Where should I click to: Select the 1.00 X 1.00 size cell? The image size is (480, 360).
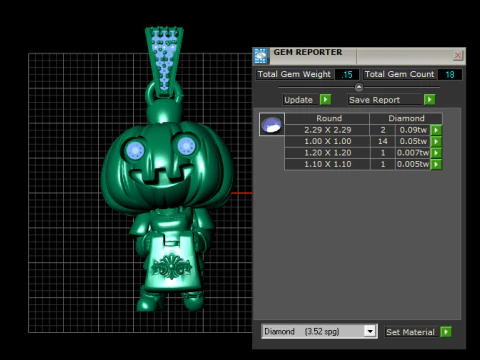click(327, 141)
